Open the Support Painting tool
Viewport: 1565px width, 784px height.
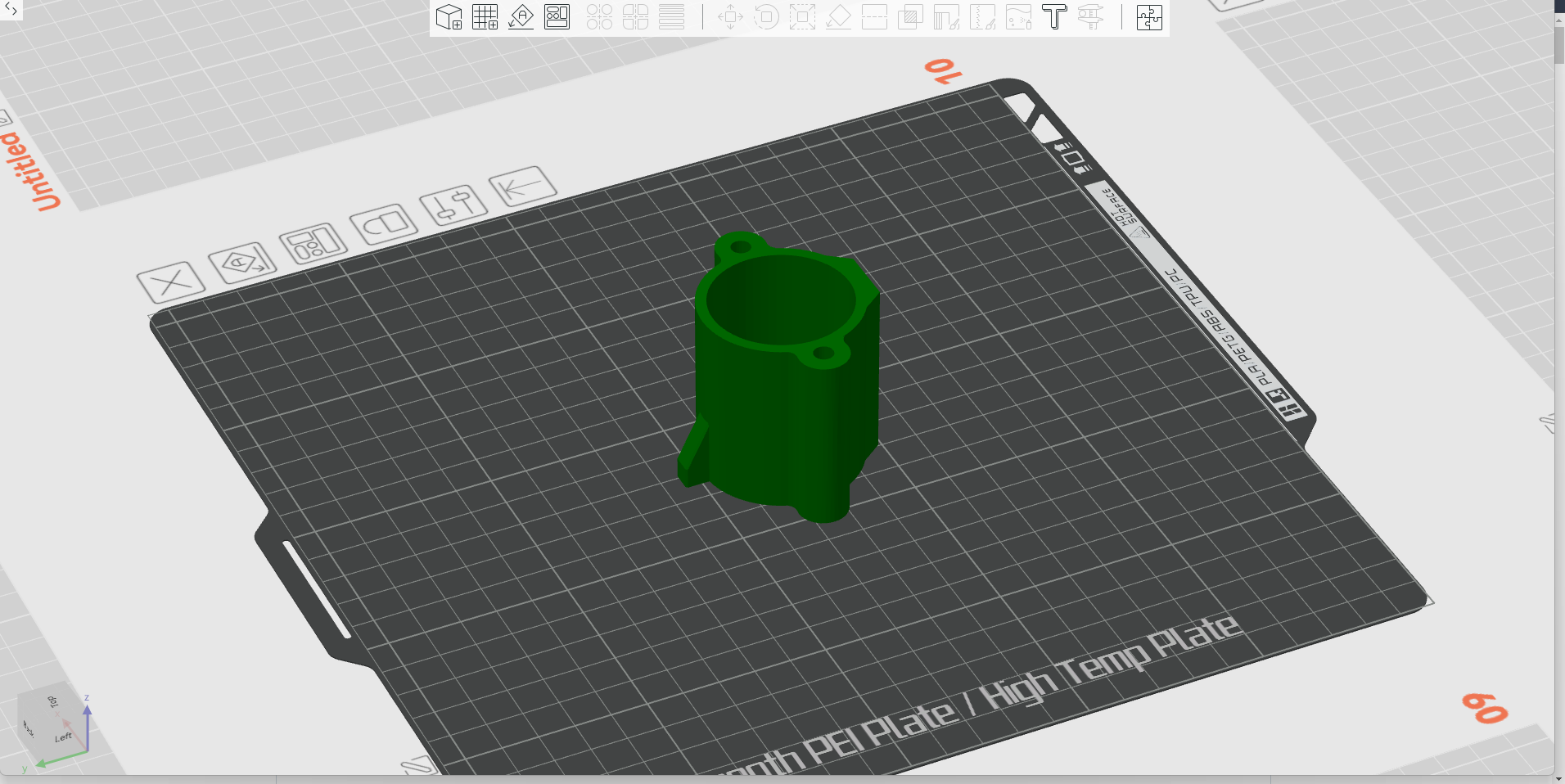946,17
